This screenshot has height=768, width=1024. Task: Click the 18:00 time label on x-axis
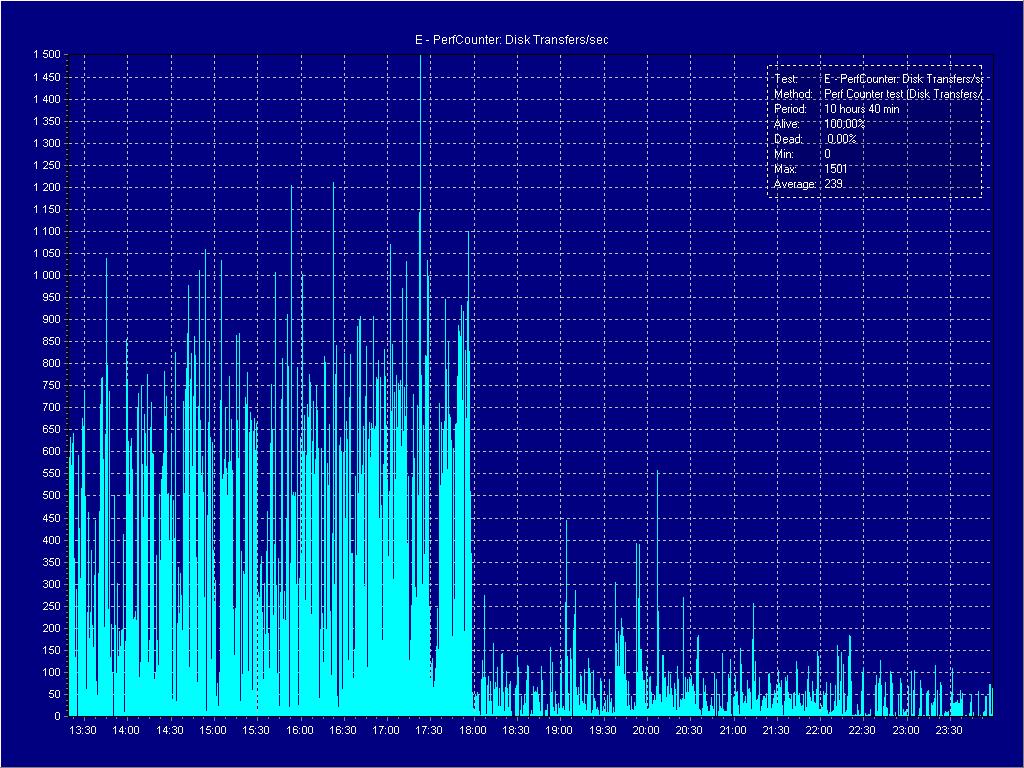coord(473,731)
